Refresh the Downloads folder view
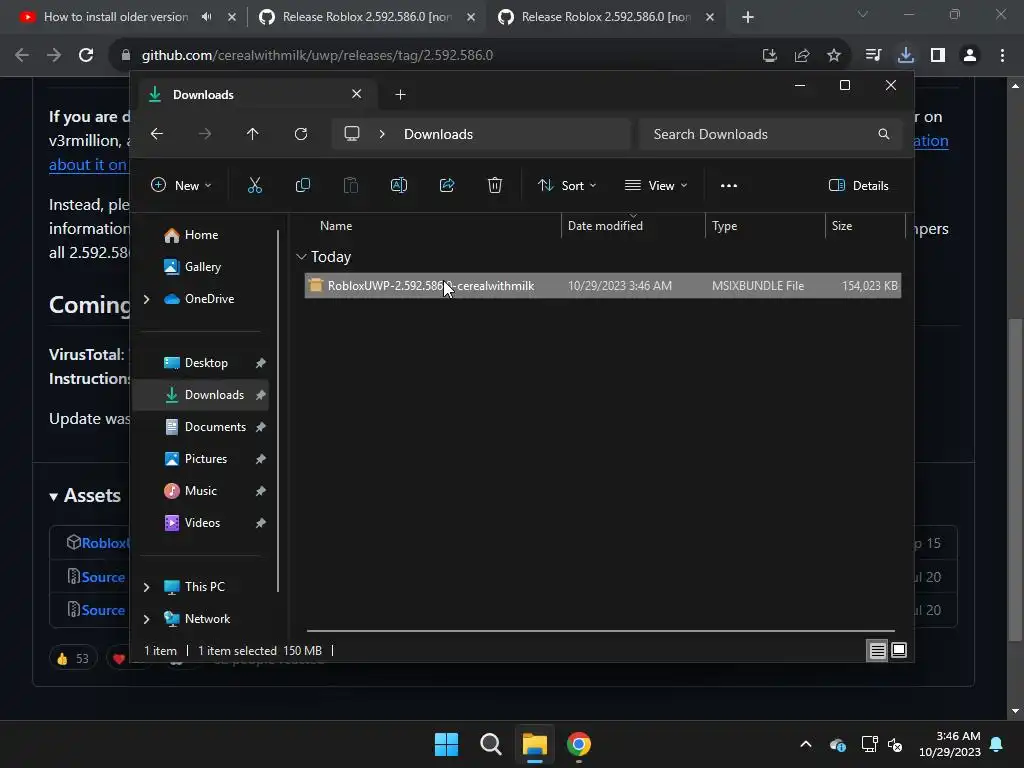This screenshot has height=768, width=1024. (301, 134)
